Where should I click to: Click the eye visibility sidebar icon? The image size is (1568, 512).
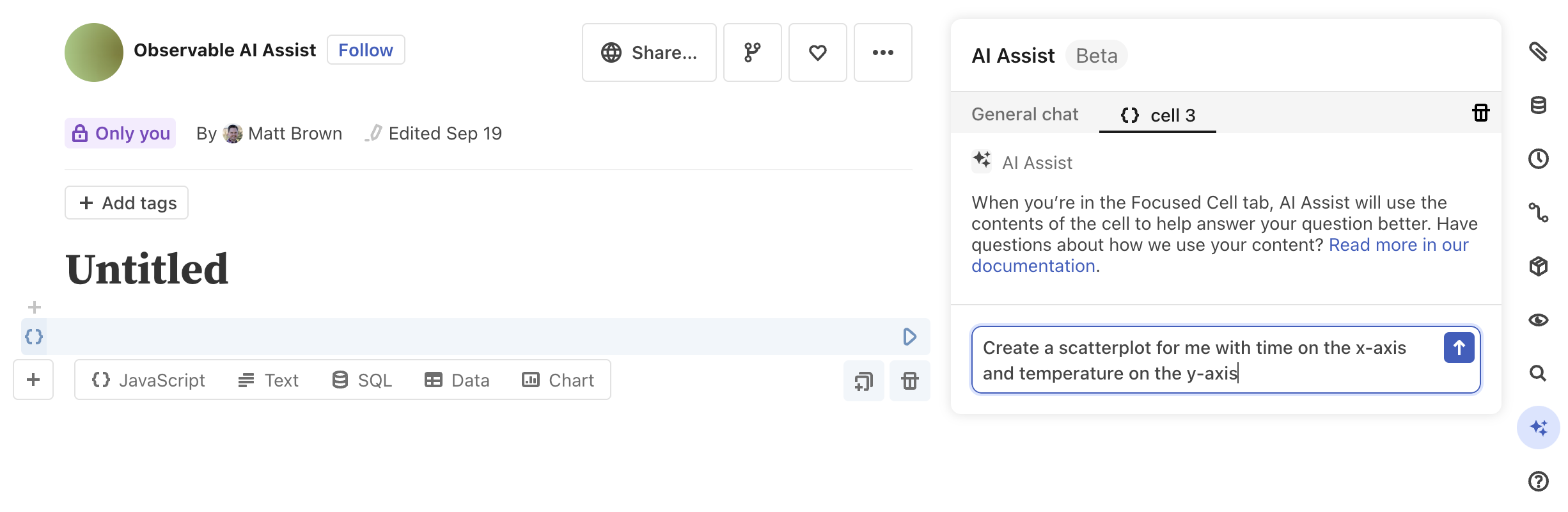(x=1538, y=320)
